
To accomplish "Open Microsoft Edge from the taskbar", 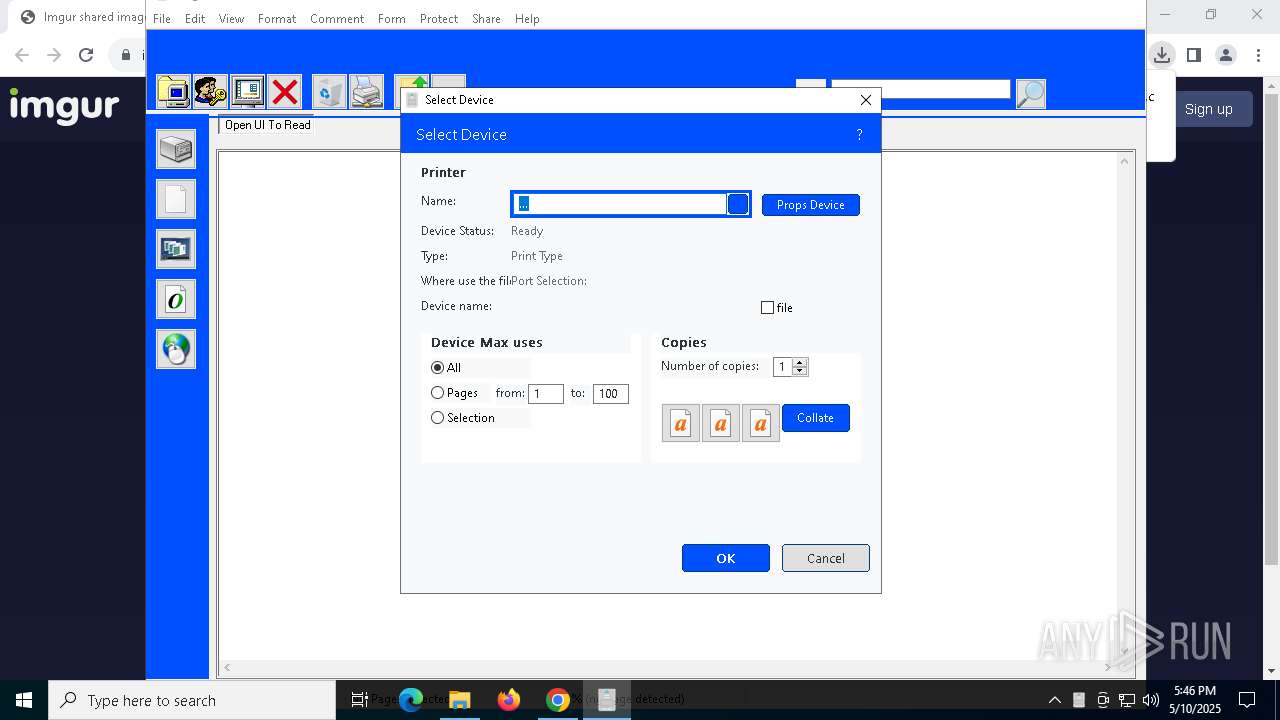I will [x=411, y=700].
